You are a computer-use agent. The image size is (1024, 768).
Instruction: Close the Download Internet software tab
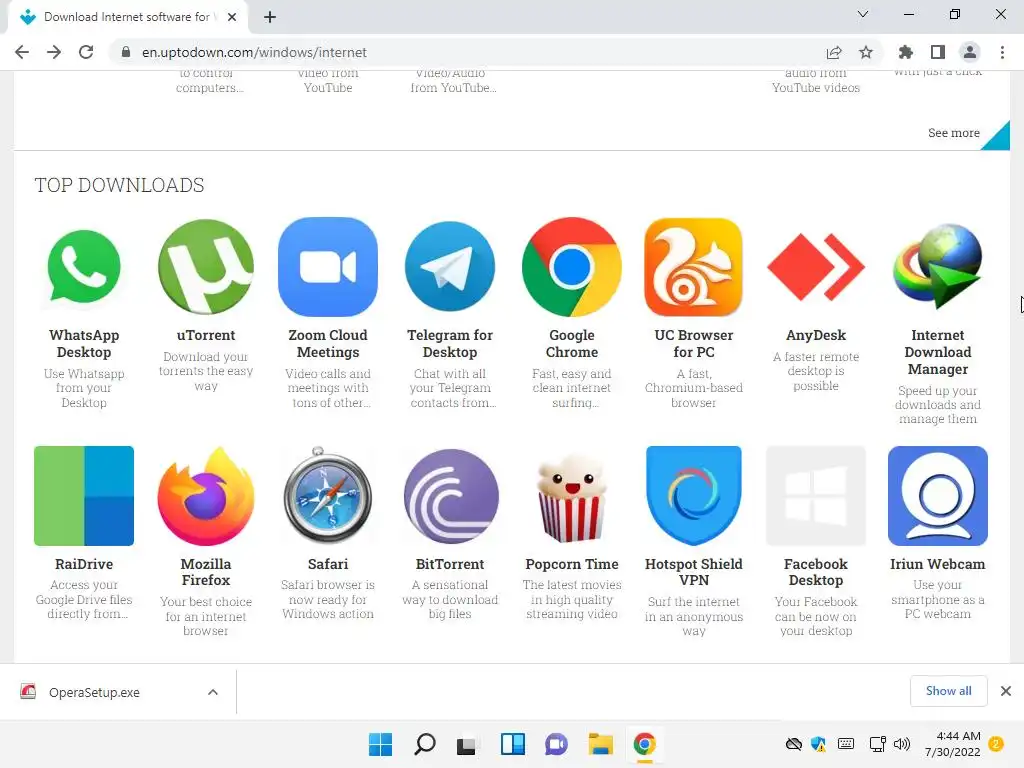(232, 17)
